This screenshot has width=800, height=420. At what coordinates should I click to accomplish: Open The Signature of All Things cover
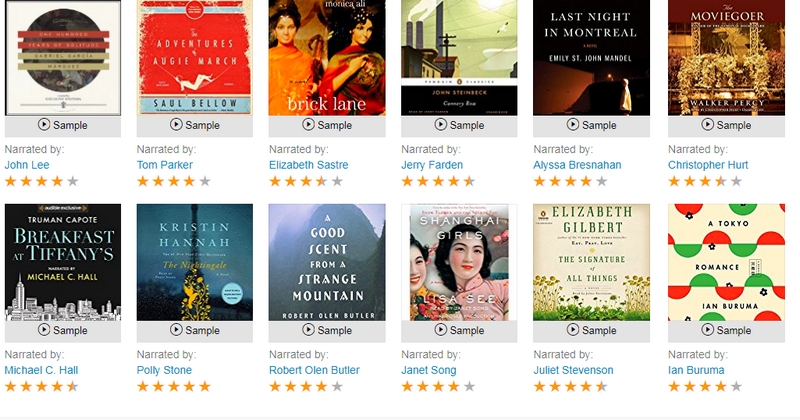[591, 262]
